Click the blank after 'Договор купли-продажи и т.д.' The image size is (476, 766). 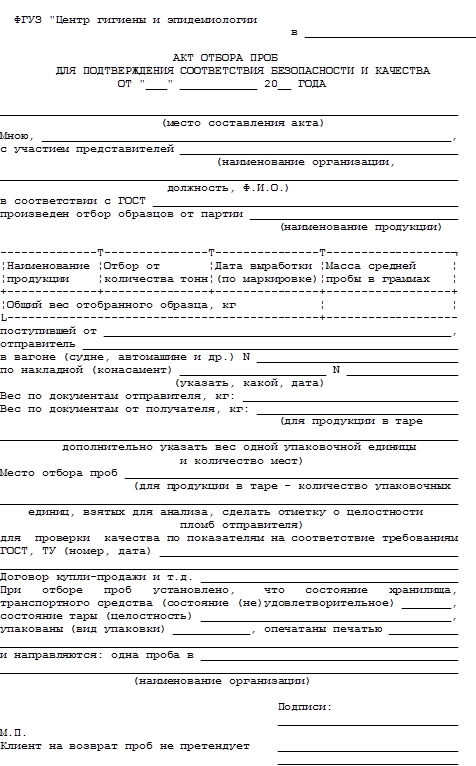[x=329, y=577]
